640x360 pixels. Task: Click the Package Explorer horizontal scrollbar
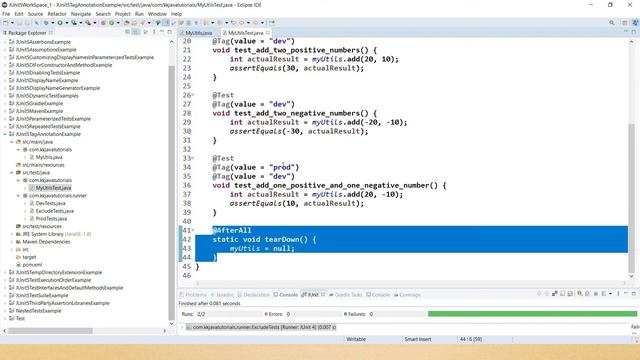[x=50, y=331]
